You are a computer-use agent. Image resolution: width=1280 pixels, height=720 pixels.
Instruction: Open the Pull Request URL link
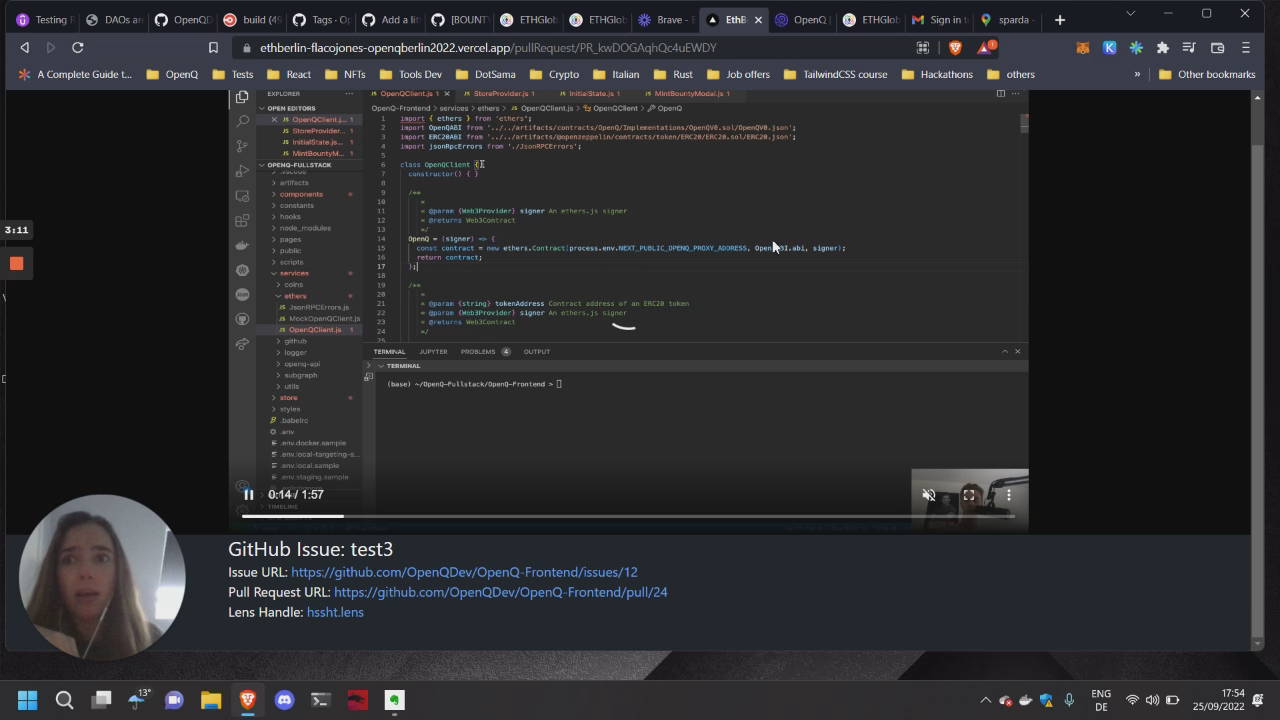[x=500, y=592]
